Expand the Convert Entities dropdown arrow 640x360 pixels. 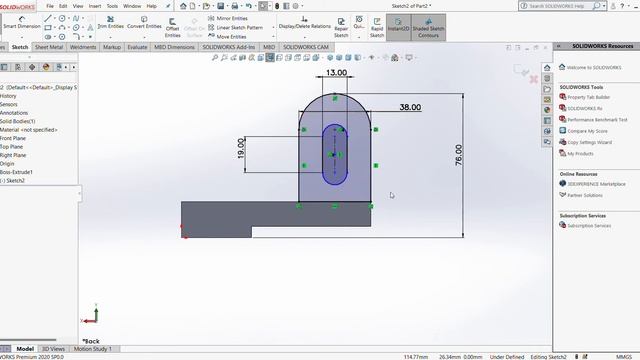pos(144,37)
